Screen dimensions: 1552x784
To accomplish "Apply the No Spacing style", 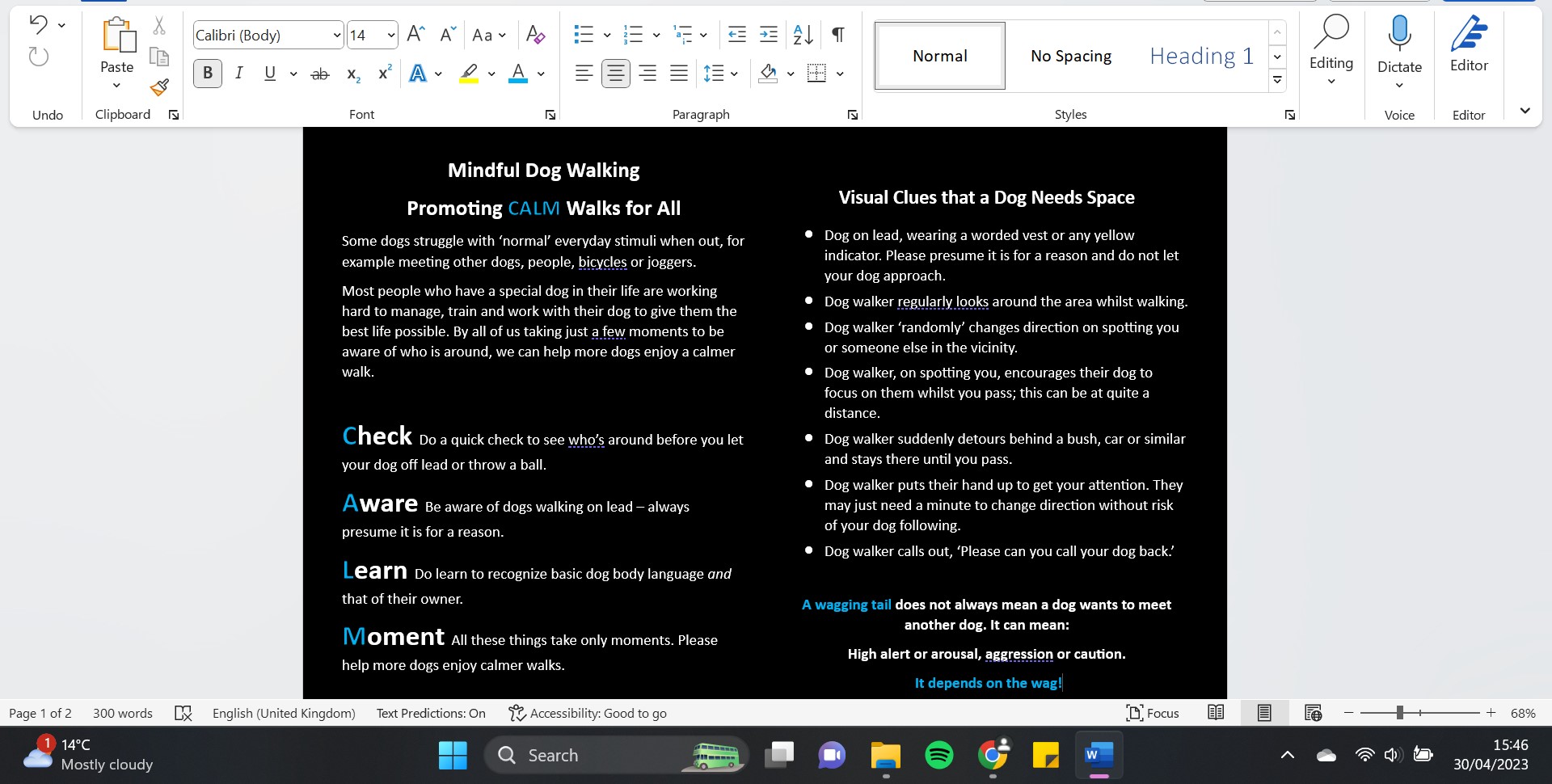I will 1071,56.
